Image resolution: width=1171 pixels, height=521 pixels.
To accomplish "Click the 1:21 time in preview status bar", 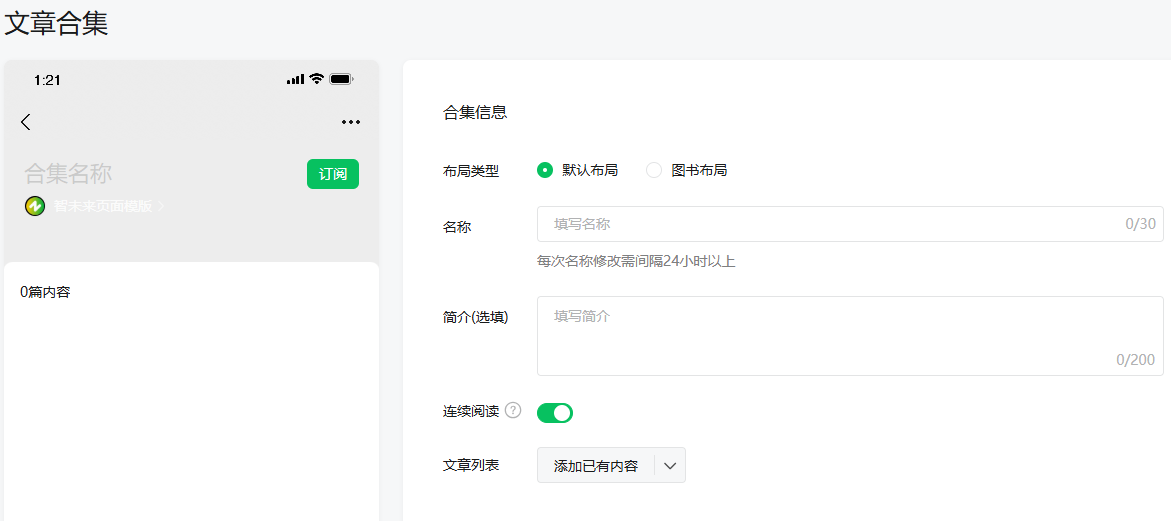I will (47, 80).
